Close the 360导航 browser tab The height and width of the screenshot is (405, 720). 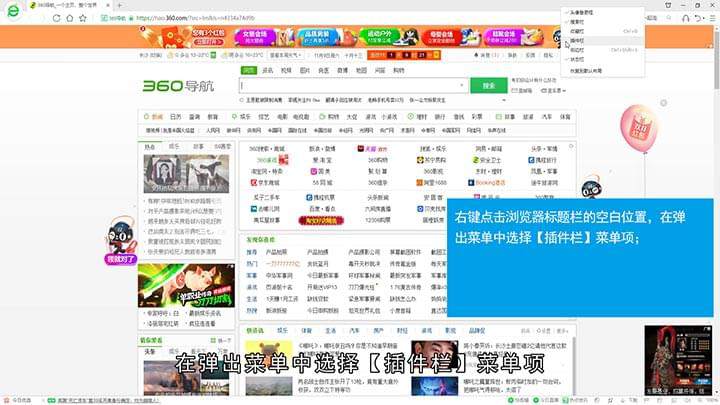point(108,6)
